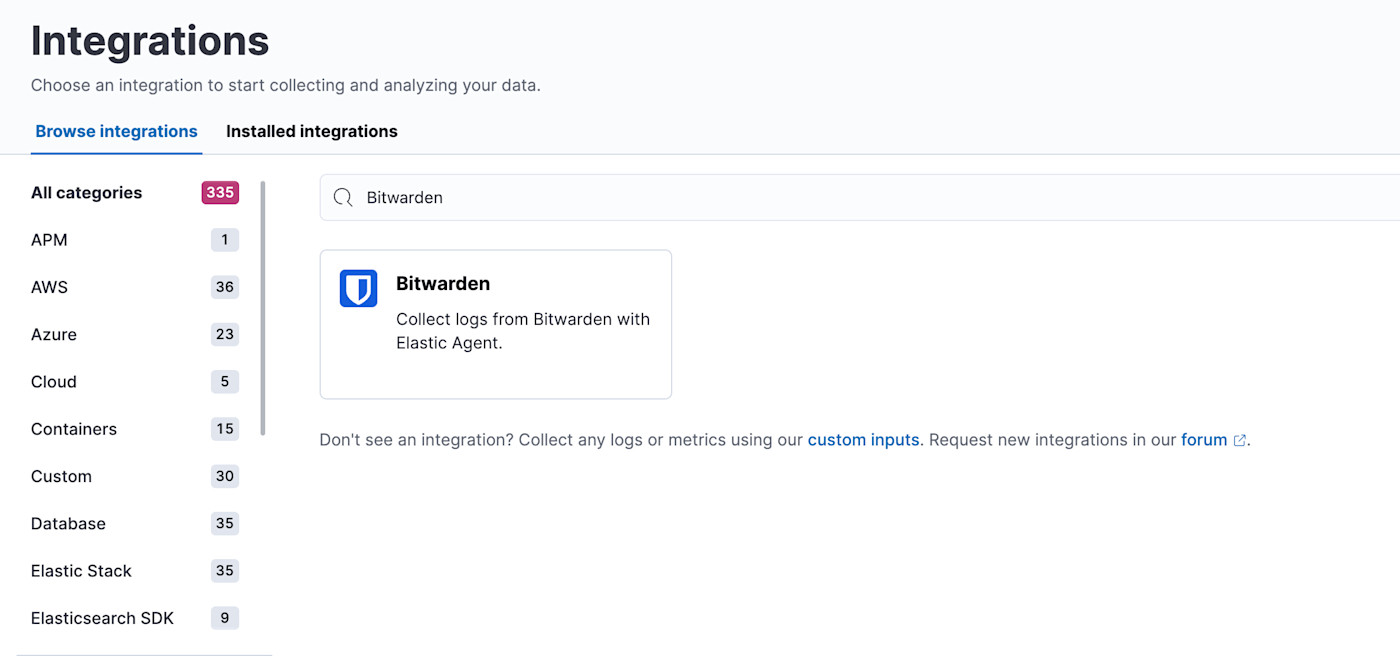Switch to the Installed integrations tab
The height and width of the screenshot is (656, 1400).
[311, 131]
